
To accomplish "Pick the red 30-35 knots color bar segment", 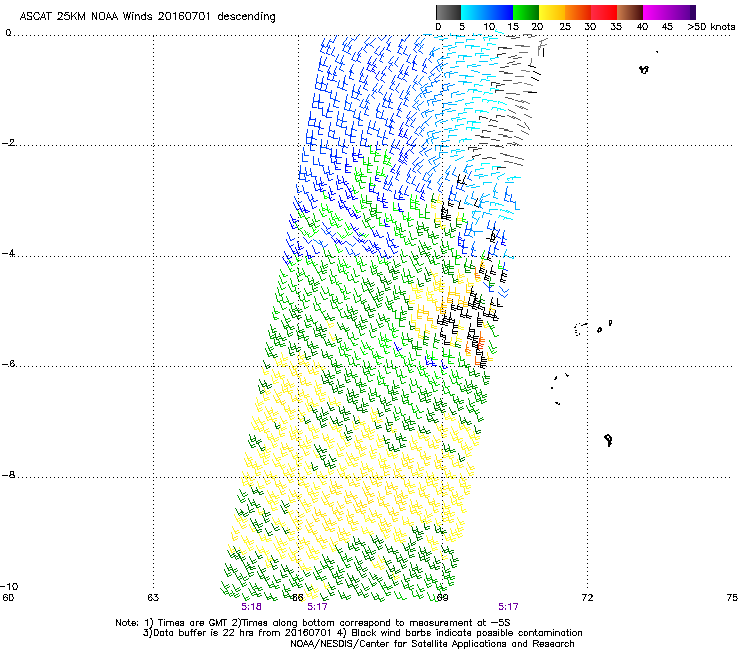I will (x=604, y=12).
